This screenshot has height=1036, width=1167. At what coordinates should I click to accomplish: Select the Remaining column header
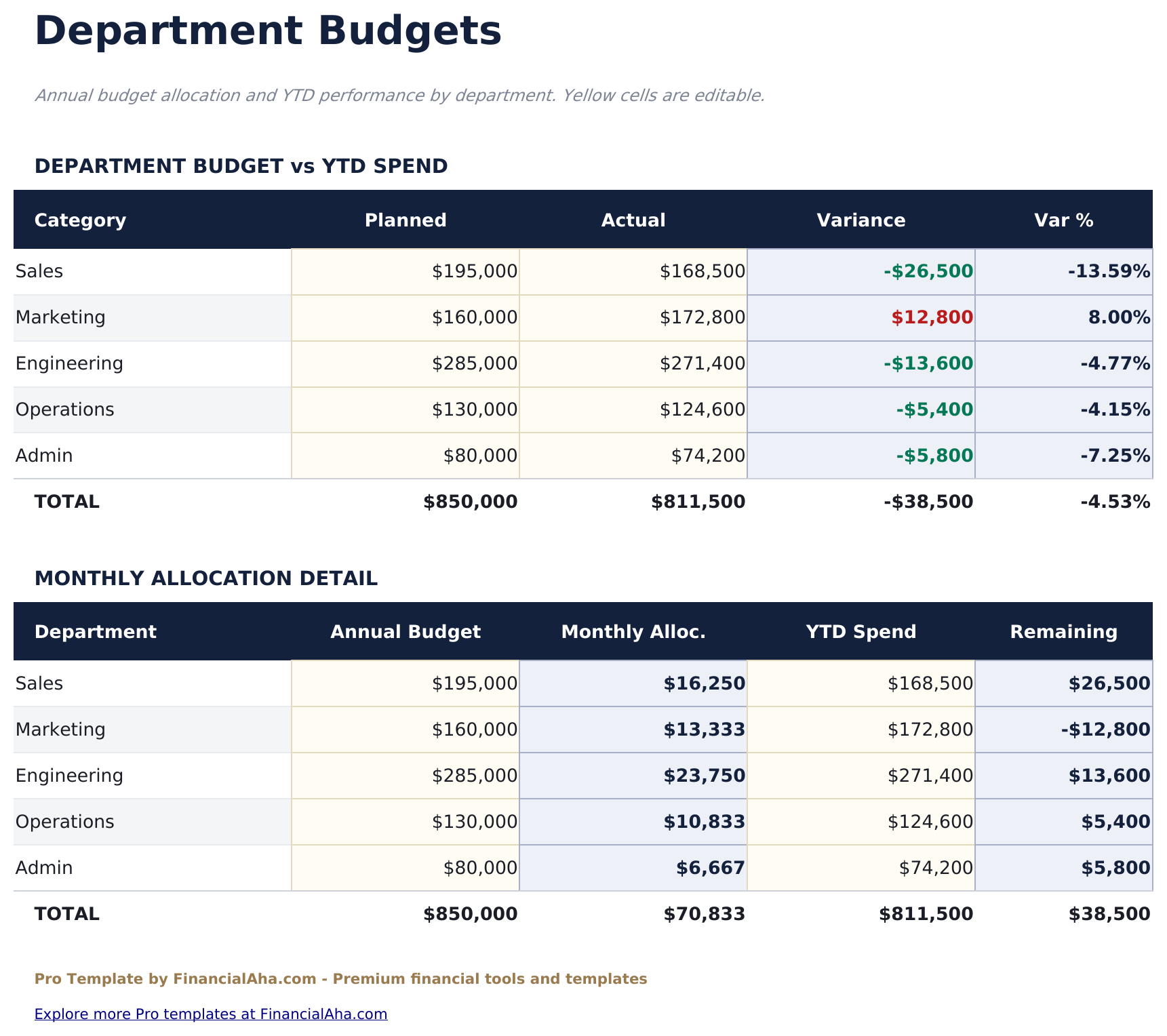1064,631
